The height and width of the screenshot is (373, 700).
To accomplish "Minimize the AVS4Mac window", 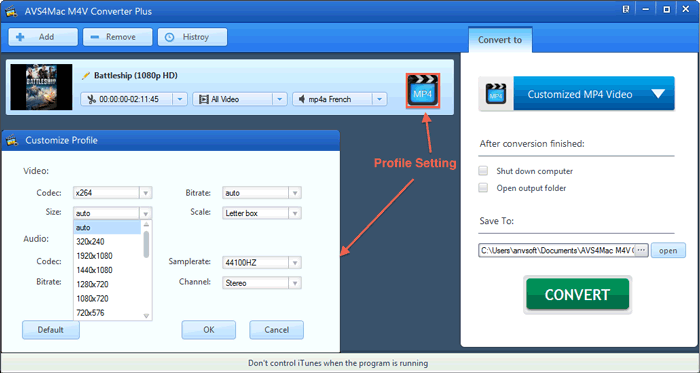I will click(646, 9).
